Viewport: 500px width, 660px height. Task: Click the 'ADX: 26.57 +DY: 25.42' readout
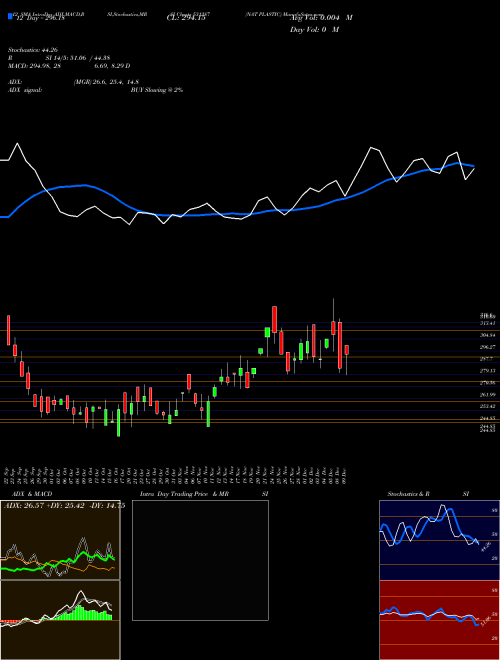[x=45, y=506]
